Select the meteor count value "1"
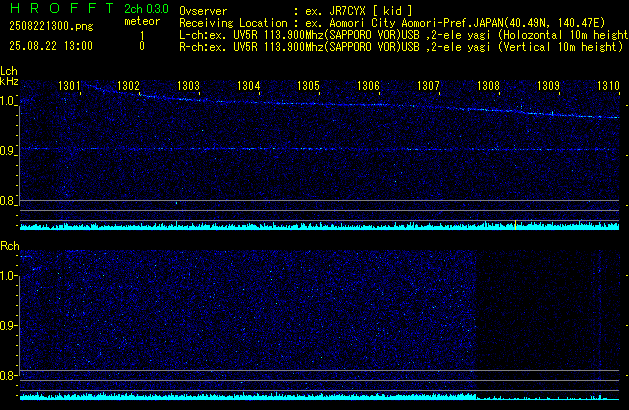 142,35
